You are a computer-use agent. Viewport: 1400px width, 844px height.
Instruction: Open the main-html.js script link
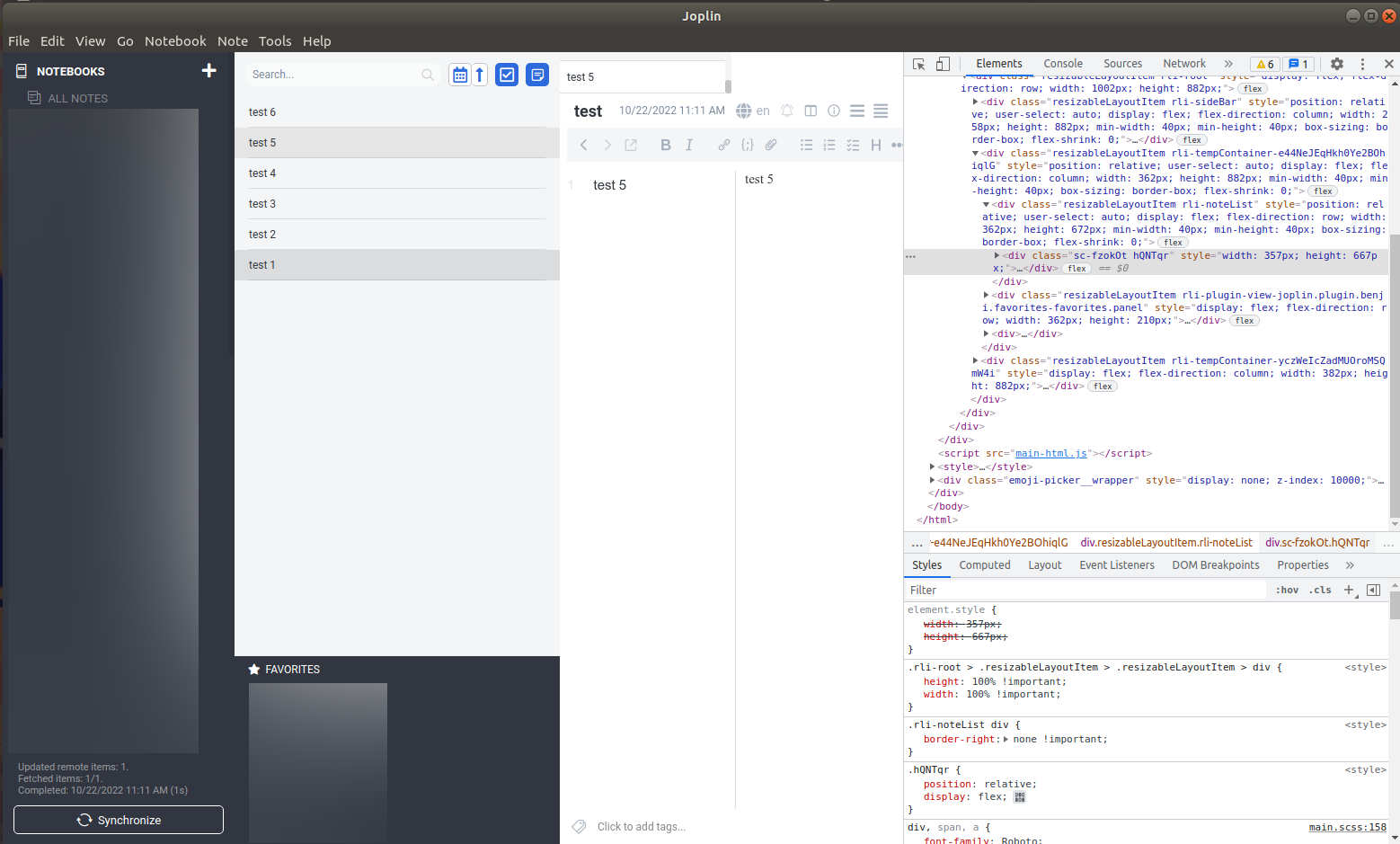tap(1051, 454)
